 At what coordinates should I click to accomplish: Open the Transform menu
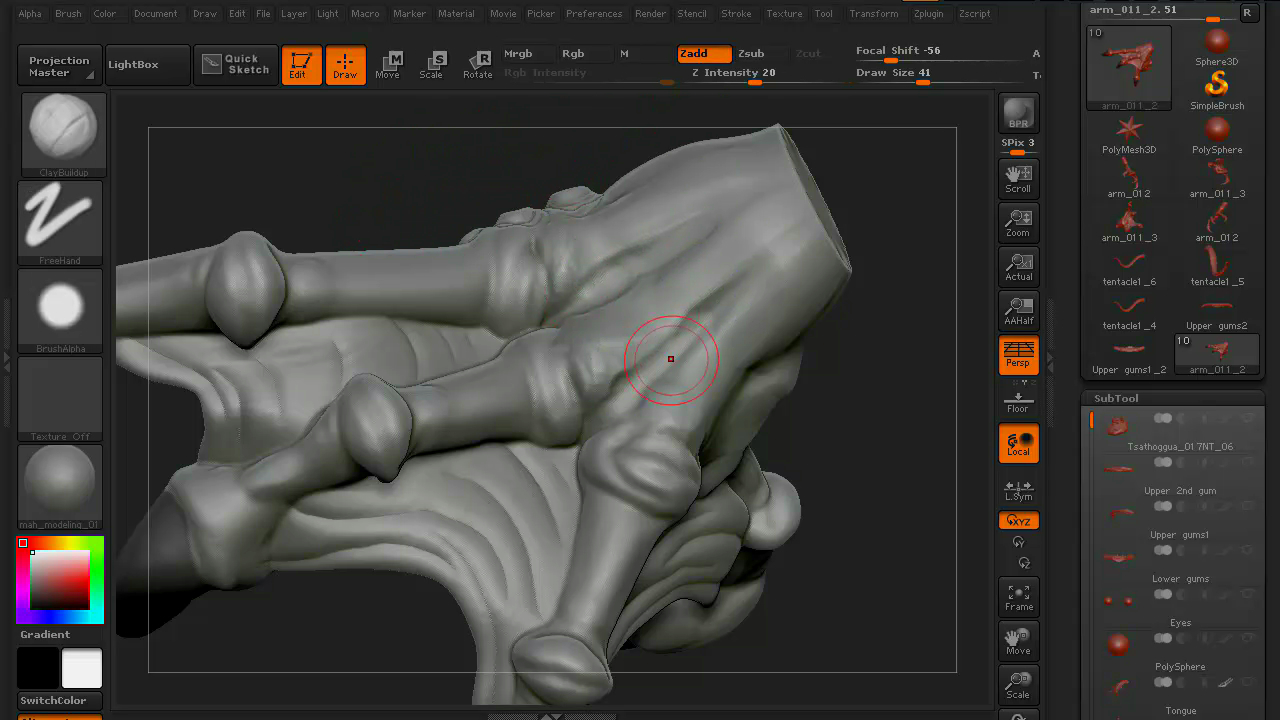point(873,14)
